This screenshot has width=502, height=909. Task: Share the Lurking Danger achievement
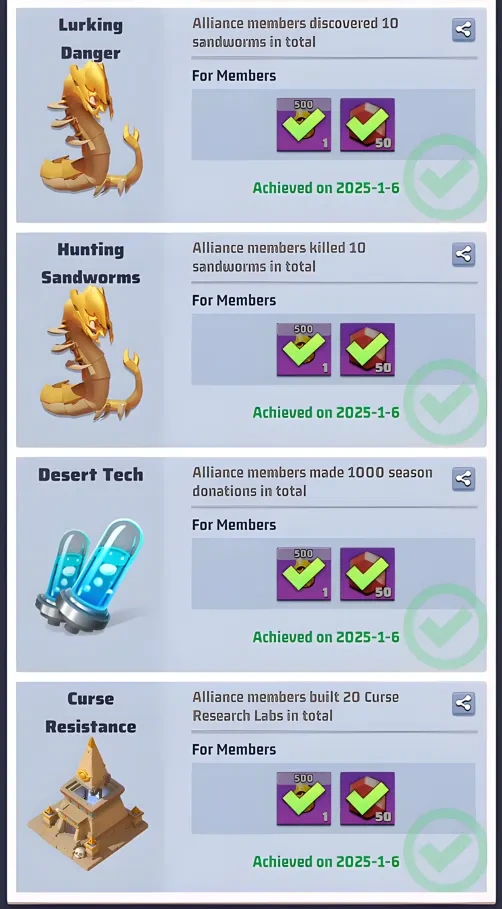point(464,30)
